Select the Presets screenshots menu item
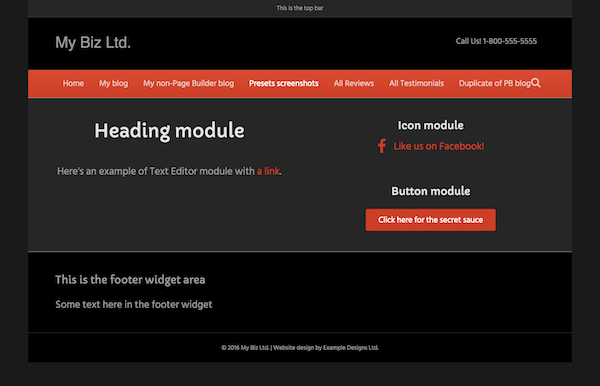The image size is (600, 386). (284, 83)
